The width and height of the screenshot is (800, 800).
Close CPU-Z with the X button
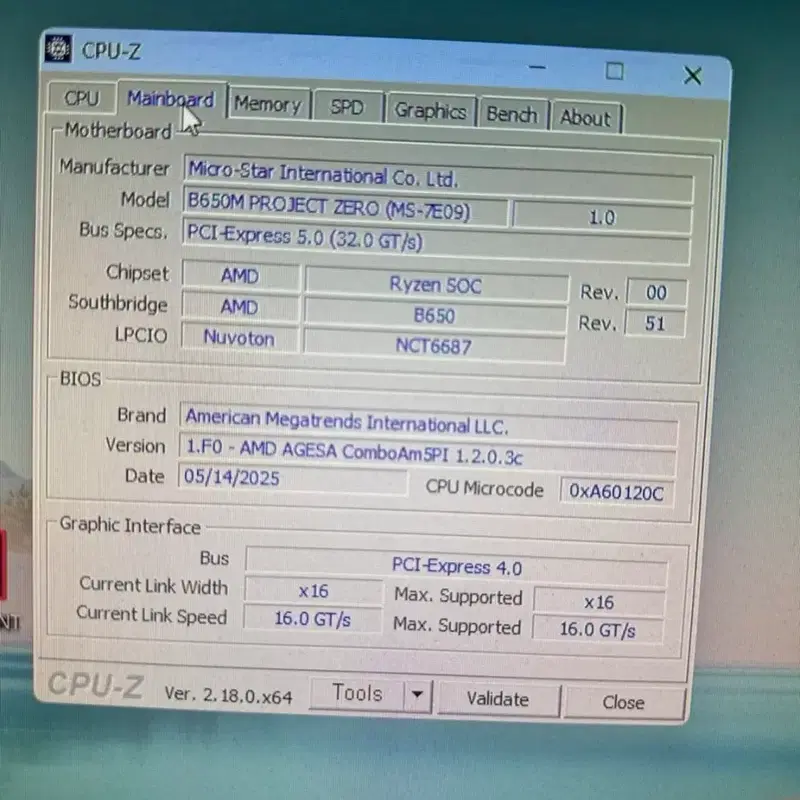pyautogui.click(x=692, y=76)
